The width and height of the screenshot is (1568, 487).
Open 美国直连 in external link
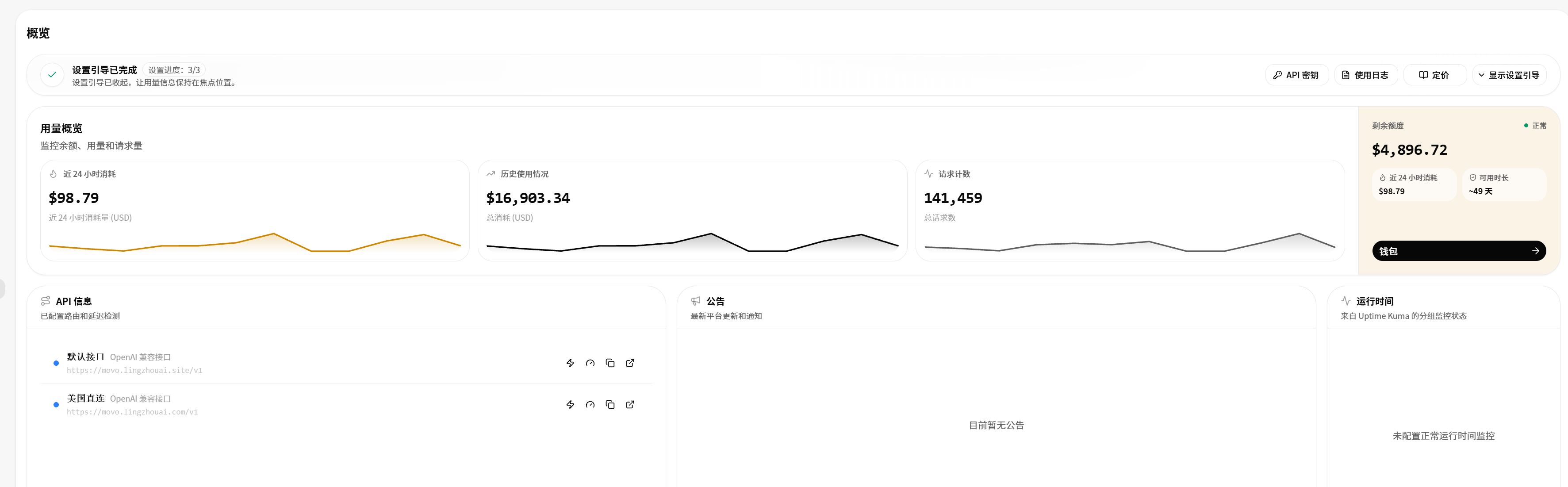(630, 404)
